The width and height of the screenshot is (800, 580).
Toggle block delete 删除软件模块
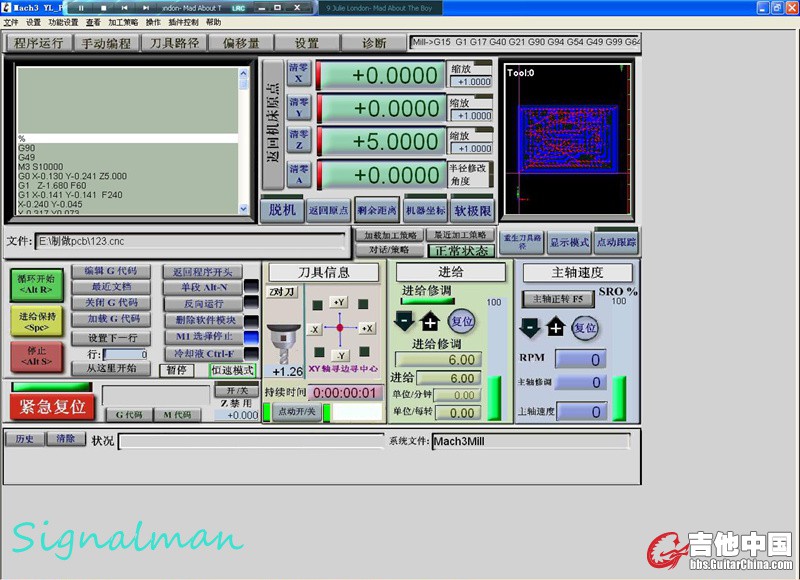[204, 320]
